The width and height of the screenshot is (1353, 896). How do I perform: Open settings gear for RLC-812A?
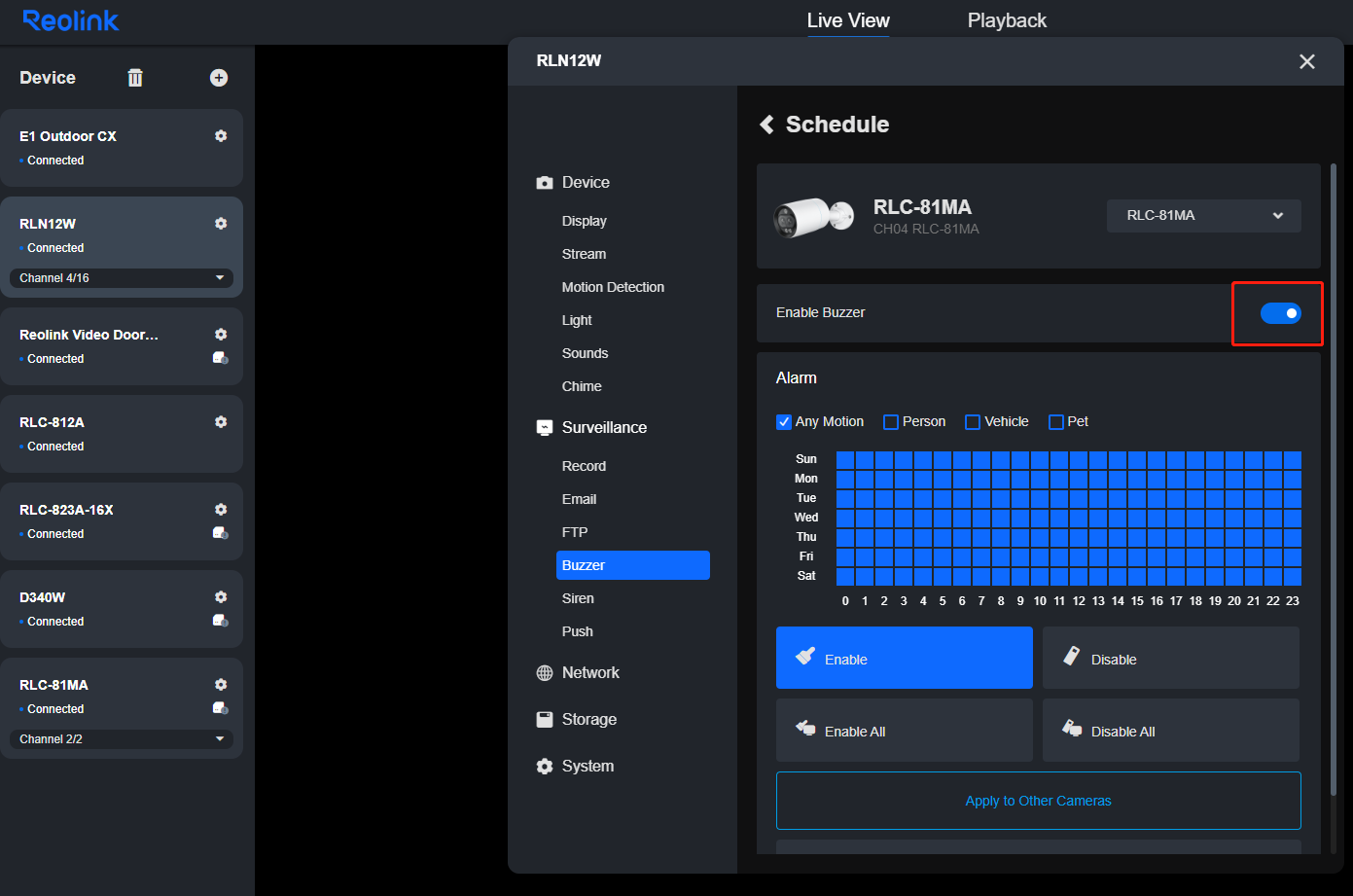(x=221, y=422)
